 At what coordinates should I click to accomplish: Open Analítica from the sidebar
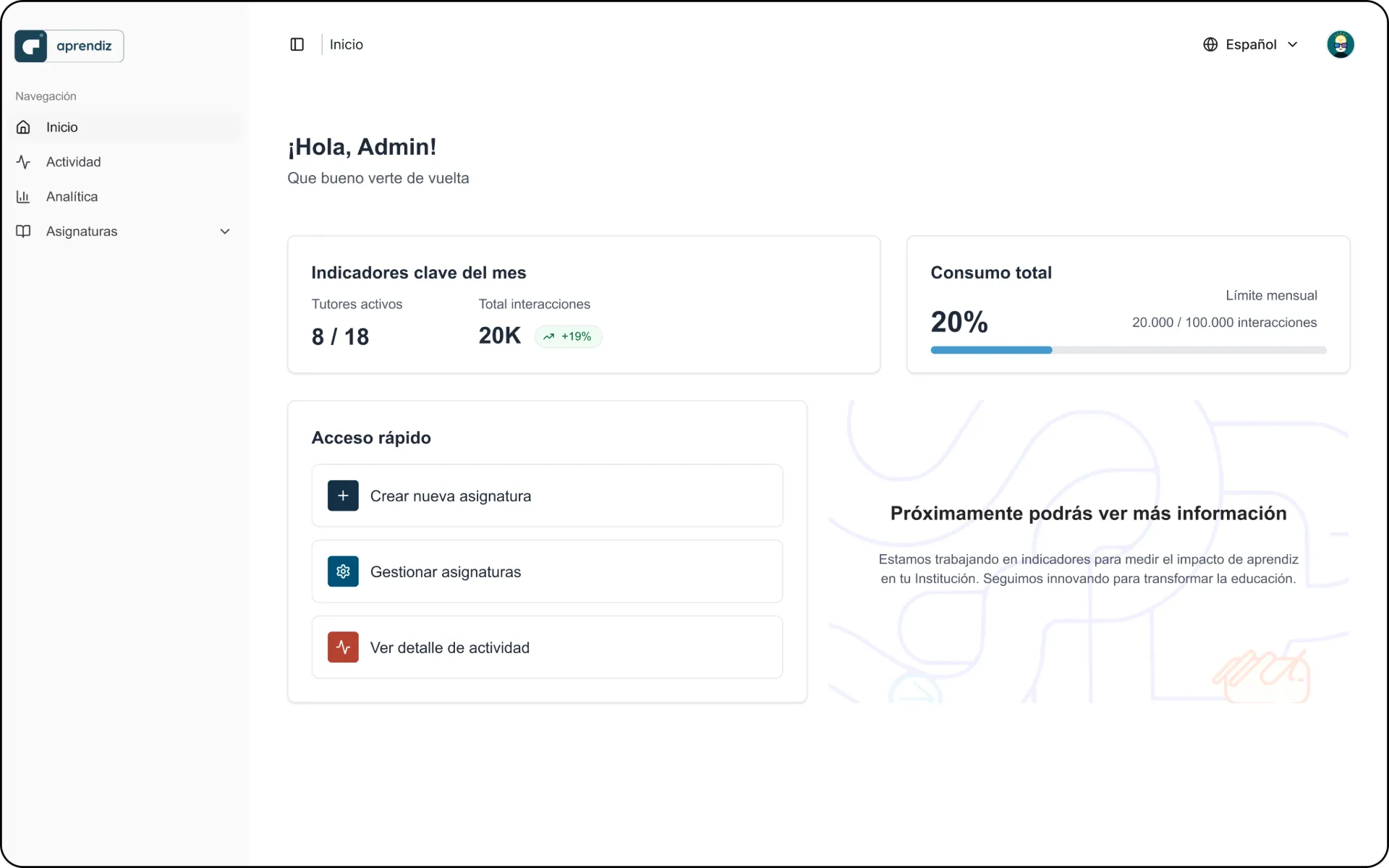(72, 197)
